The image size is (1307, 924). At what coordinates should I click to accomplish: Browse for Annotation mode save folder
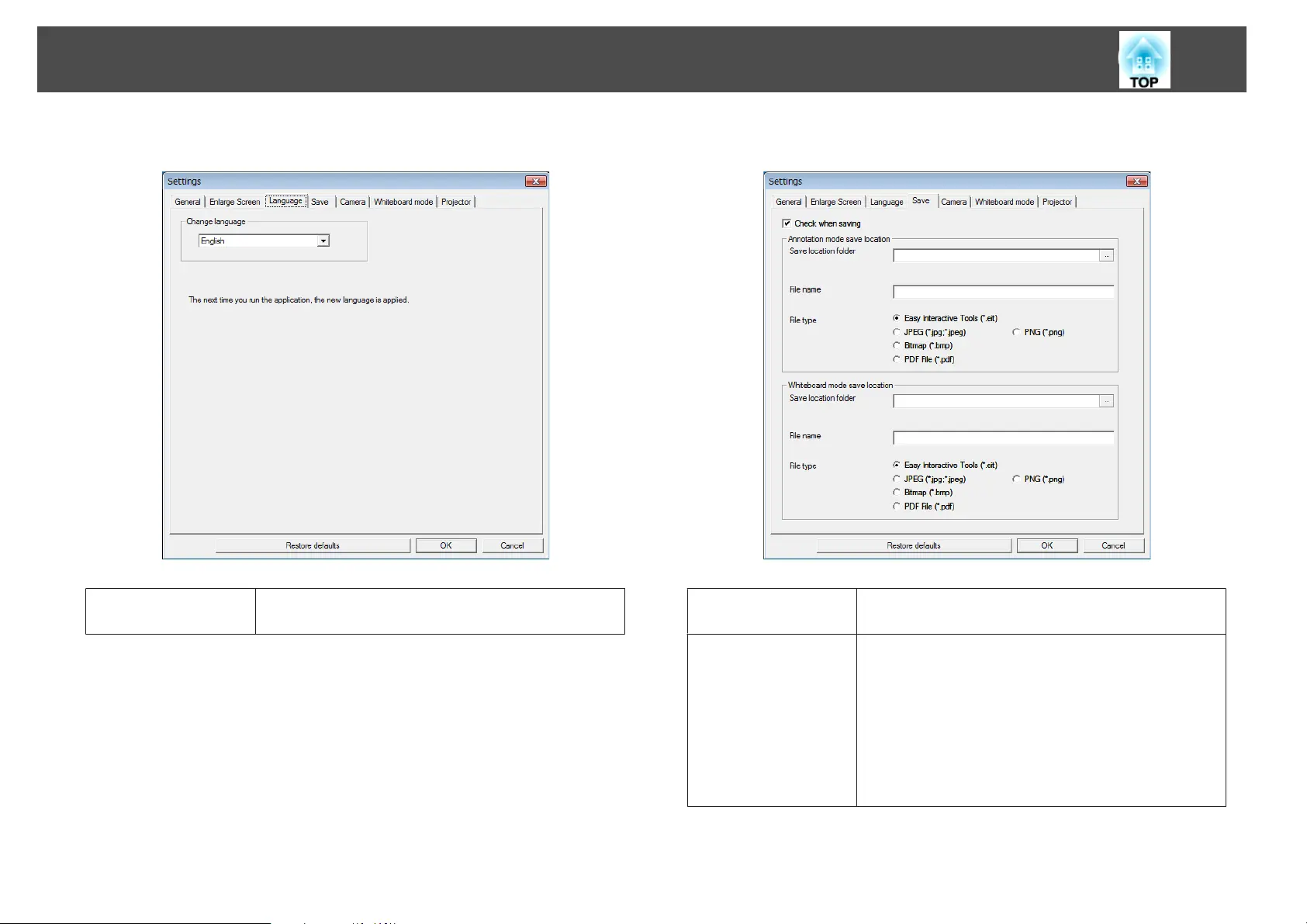click(1107, 255)
